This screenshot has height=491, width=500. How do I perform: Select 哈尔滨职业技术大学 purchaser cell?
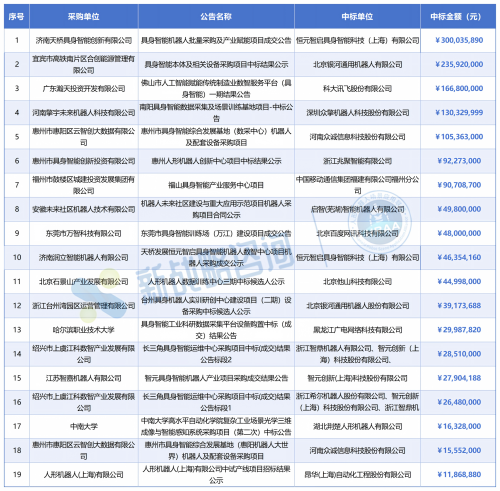point(84,330)
